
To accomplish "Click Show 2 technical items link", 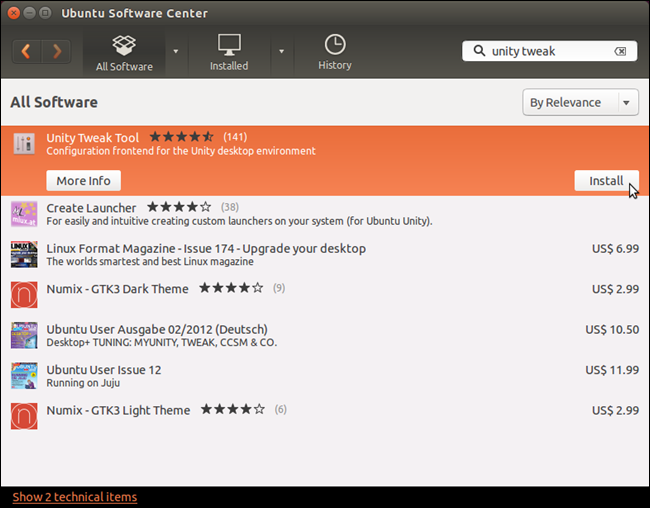I will (x=75, y=497).
